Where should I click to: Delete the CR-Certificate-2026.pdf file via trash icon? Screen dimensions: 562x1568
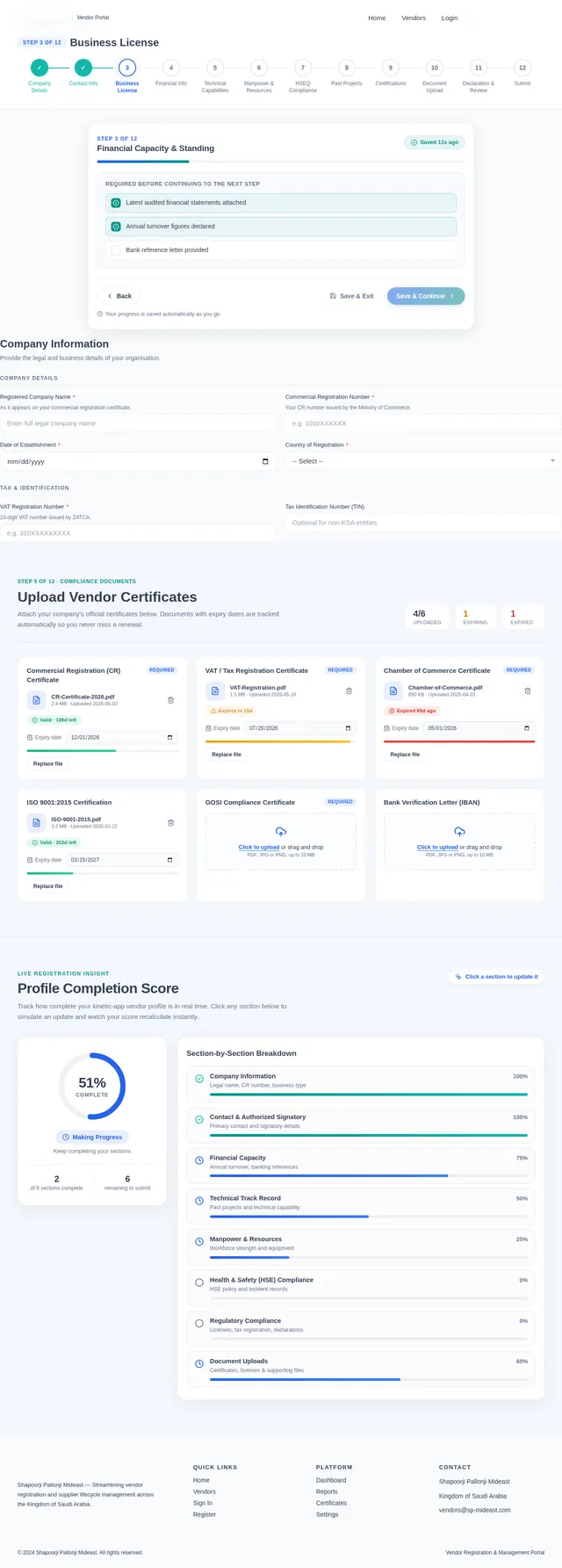(x=170, y=700)
